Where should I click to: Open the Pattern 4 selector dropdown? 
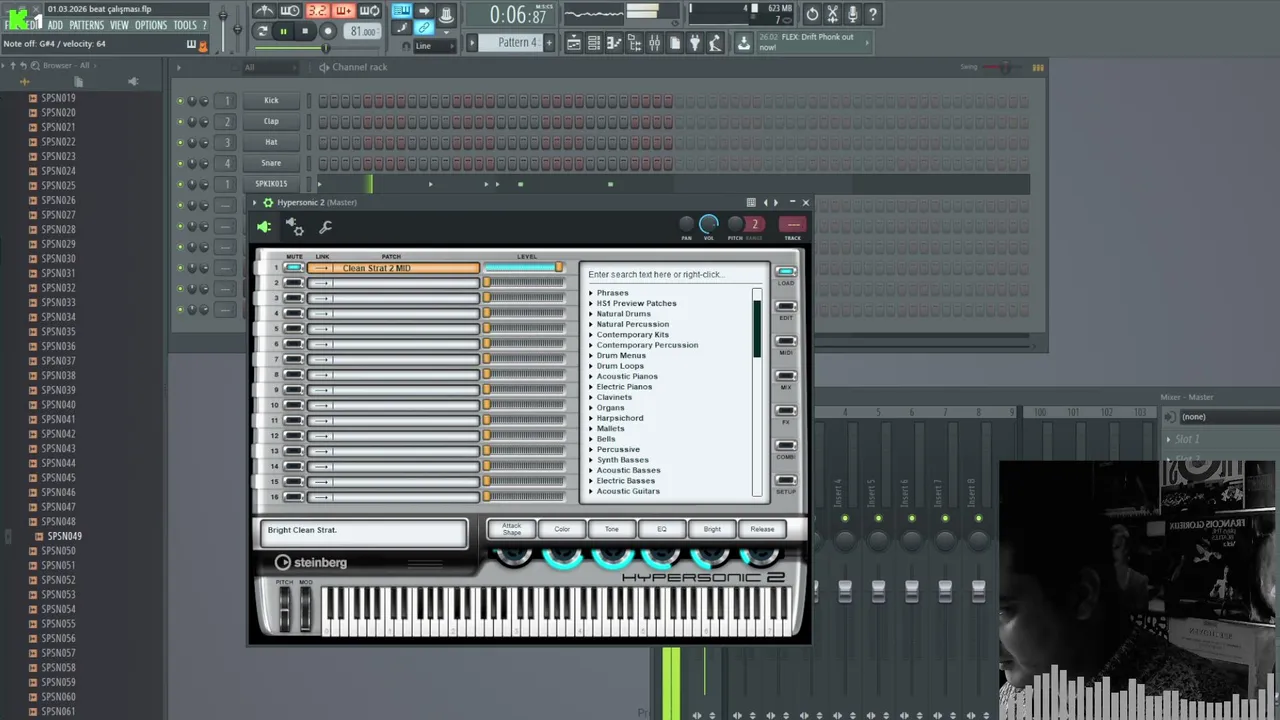coord(510,43)
